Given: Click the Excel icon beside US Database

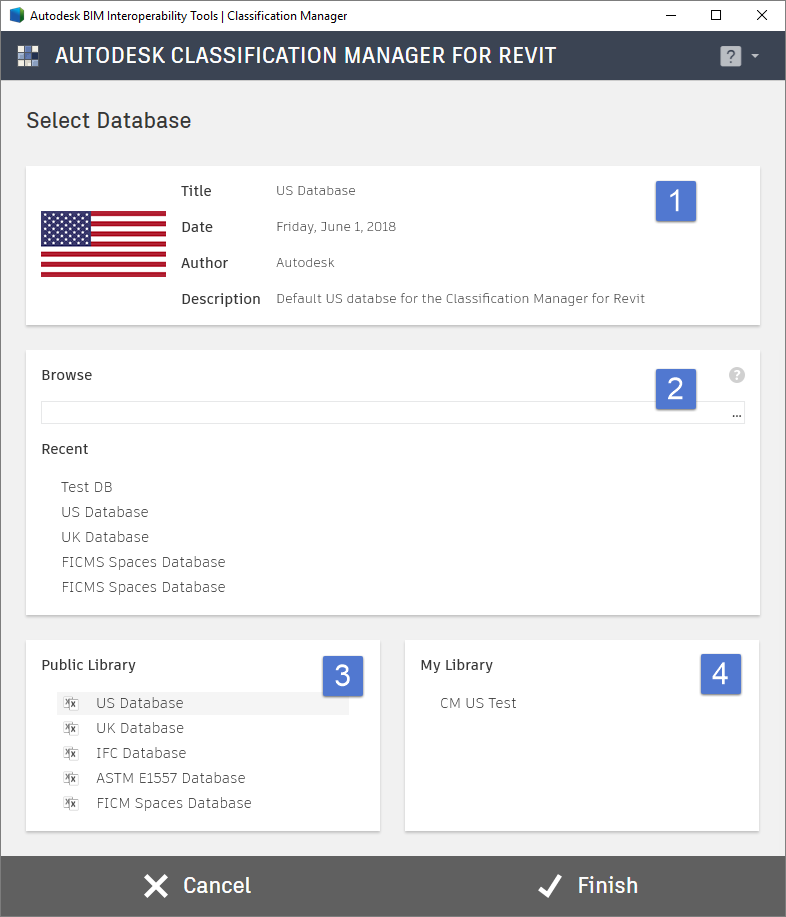Looking at the screenshot, I should (71, 703).
